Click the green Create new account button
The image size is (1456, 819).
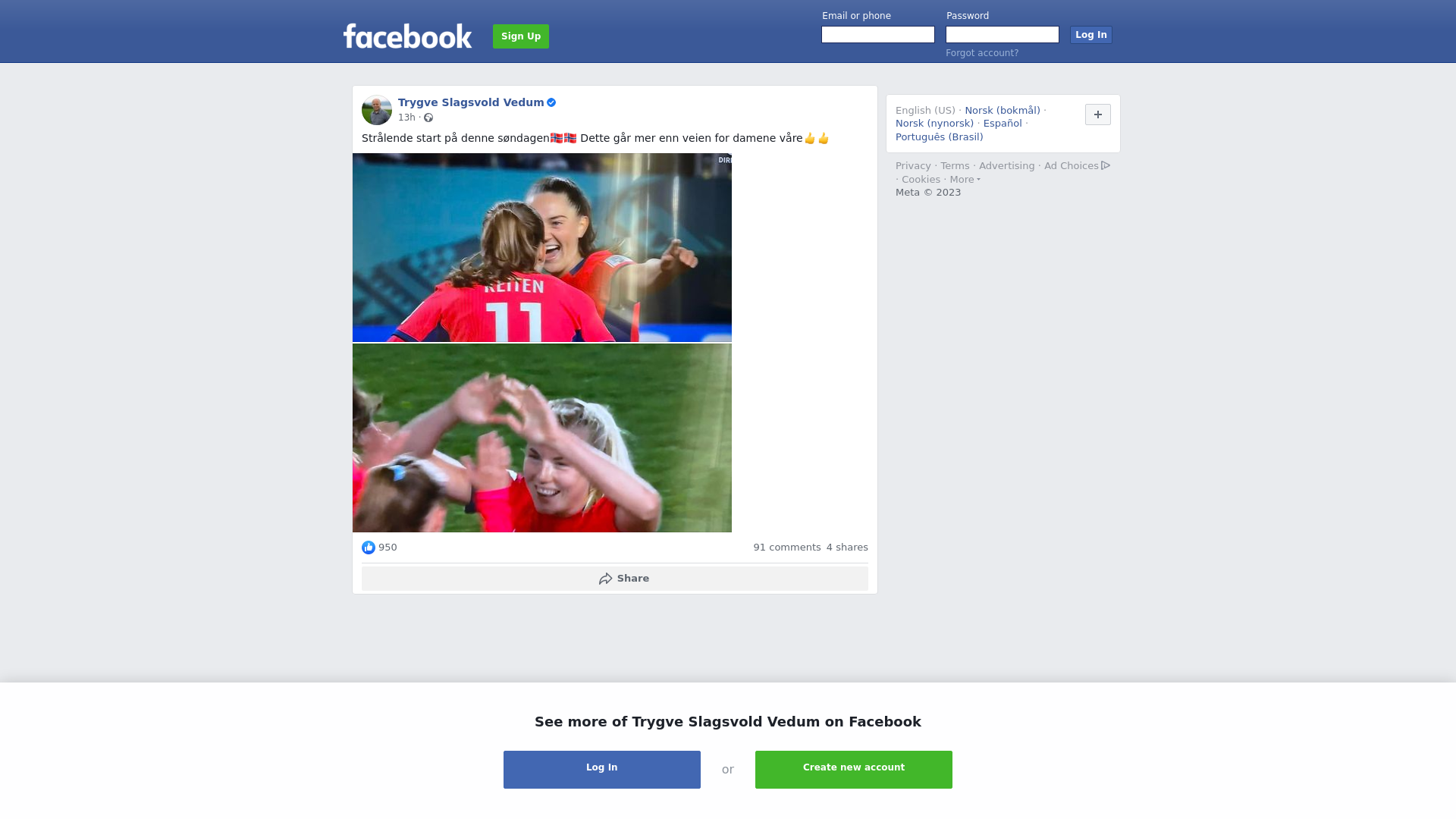854,770
